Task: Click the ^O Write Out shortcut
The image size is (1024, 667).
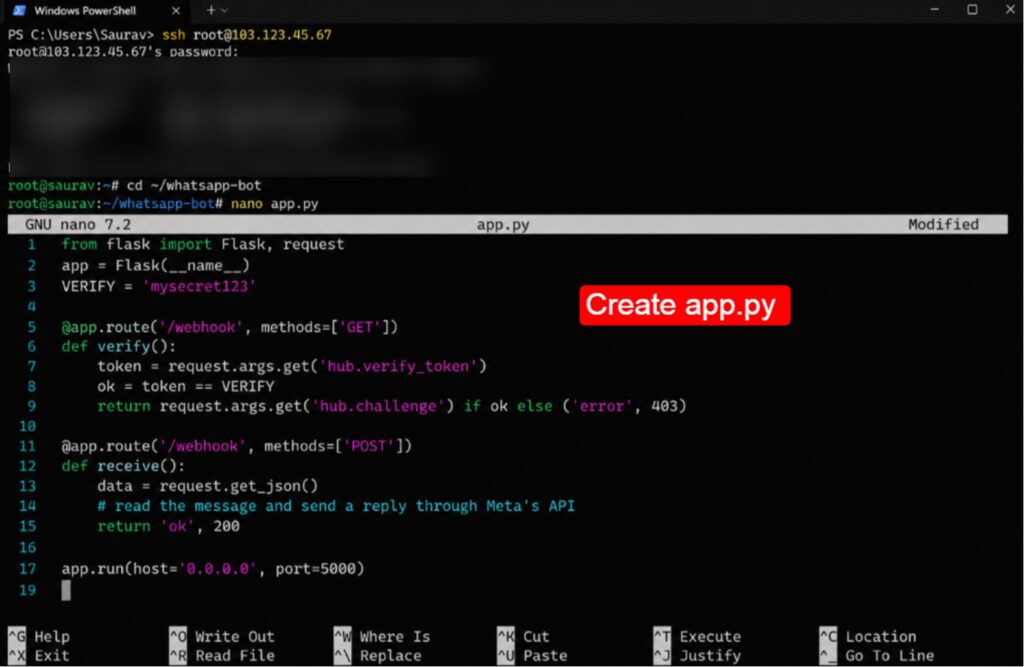Action: [222, 636]
